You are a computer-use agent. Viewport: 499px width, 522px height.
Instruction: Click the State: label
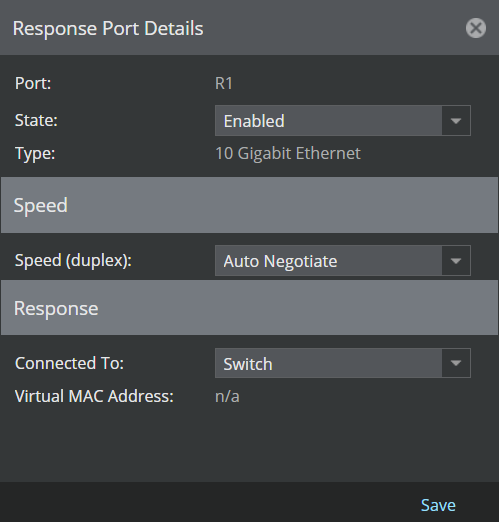(36, 120)
